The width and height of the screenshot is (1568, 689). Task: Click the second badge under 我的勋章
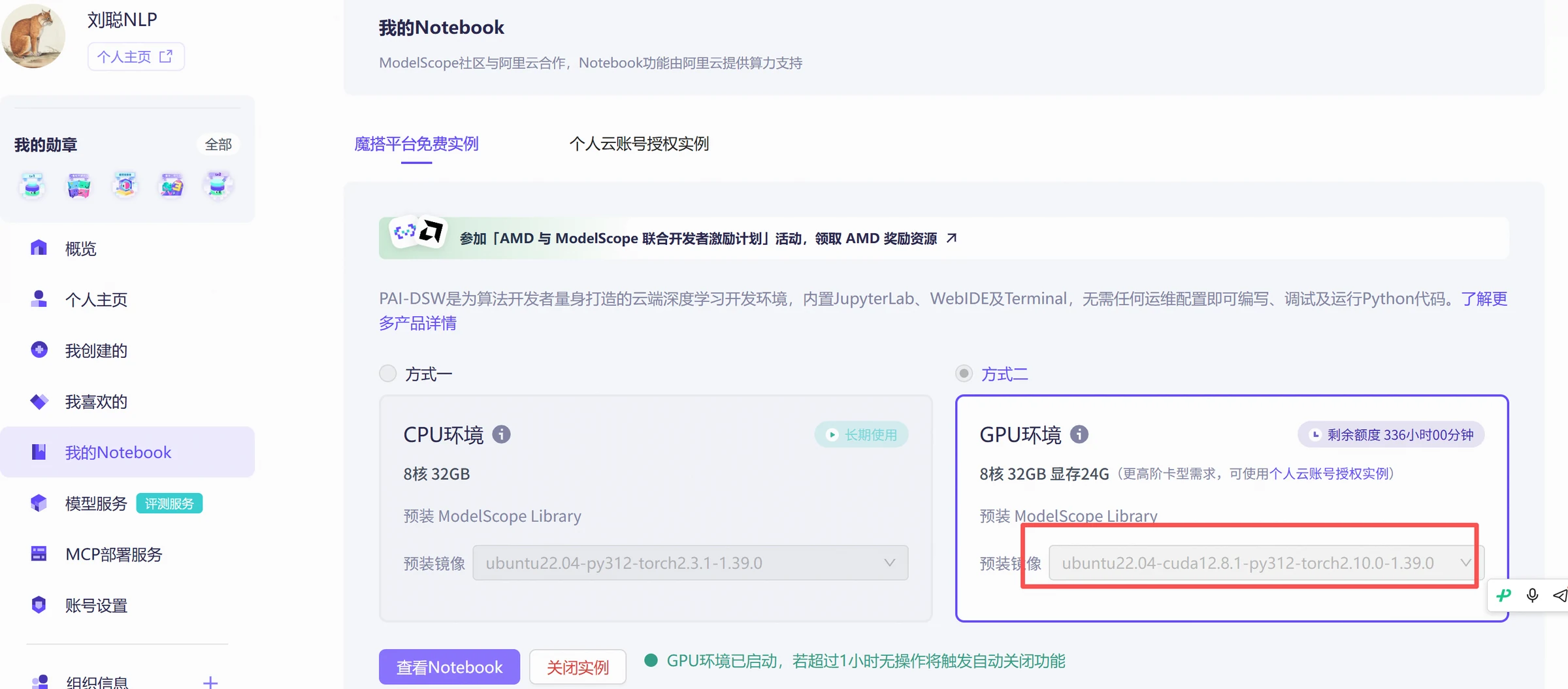(x=78, y=185)
